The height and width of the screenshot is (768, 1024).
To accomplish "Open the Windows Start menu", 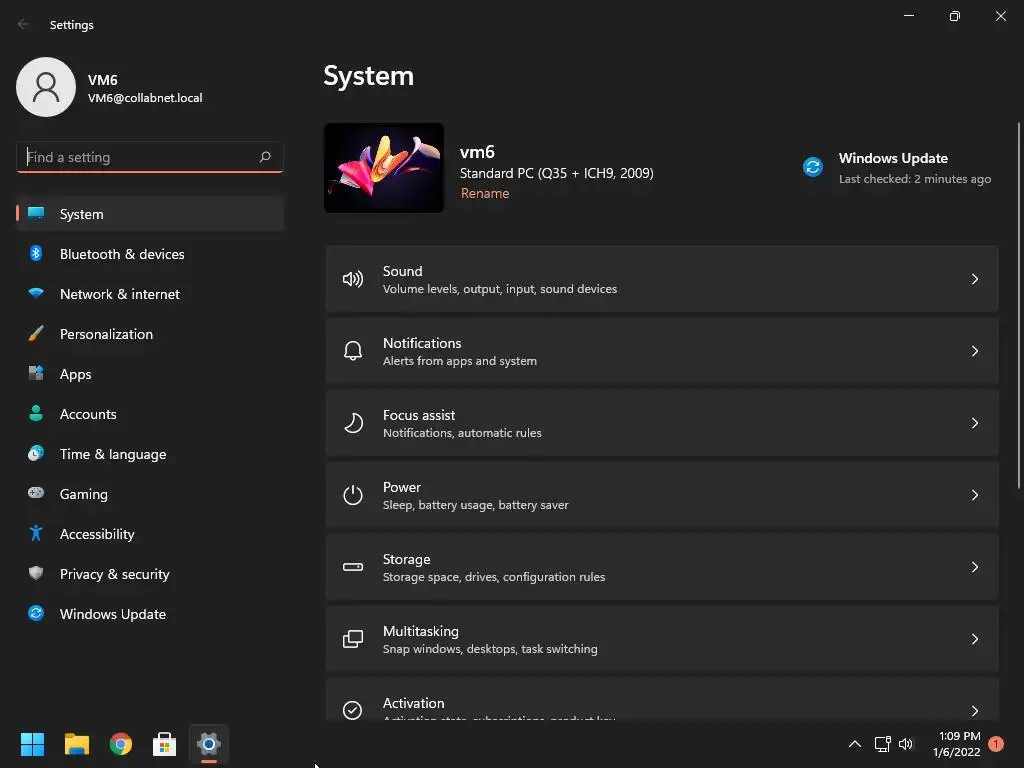I will [x=32, y=744].
